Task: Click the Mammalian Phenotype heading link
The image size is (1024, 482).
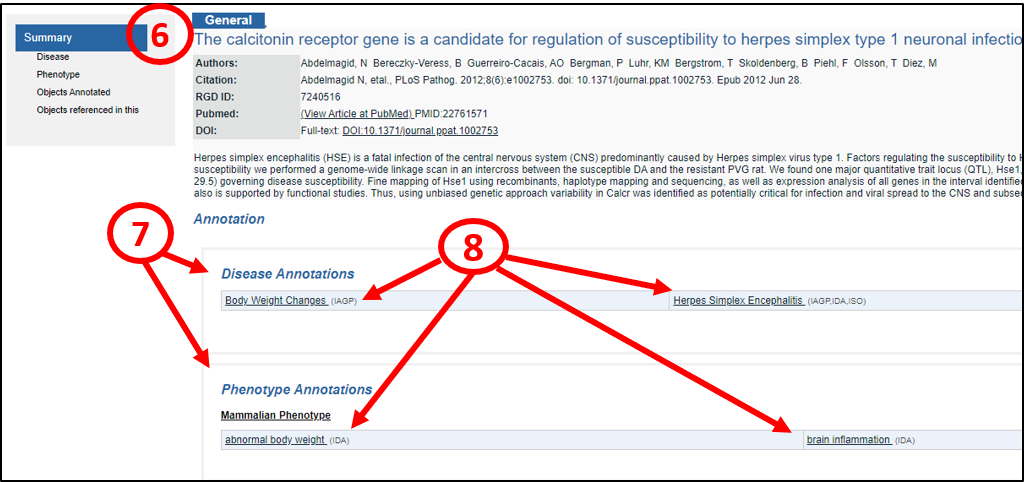Action: click(276, 415)
